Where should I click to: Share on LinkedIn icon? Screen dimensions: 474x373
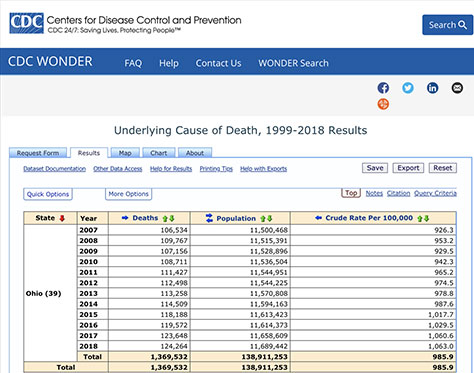tap(432, 88)
